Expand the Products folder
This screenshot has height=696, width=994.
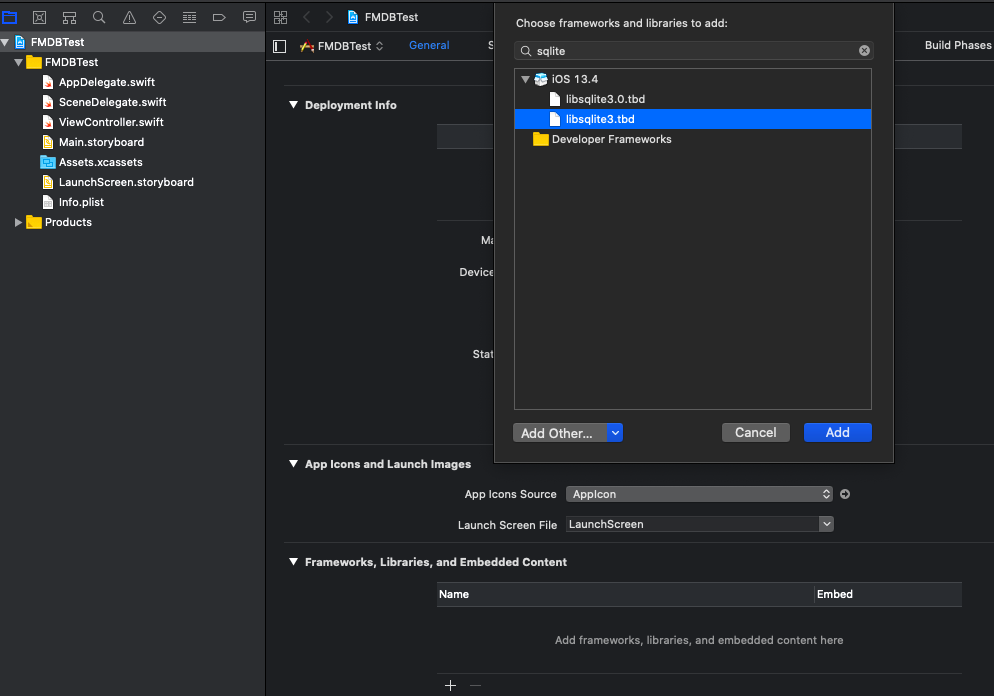pos(18,222)
